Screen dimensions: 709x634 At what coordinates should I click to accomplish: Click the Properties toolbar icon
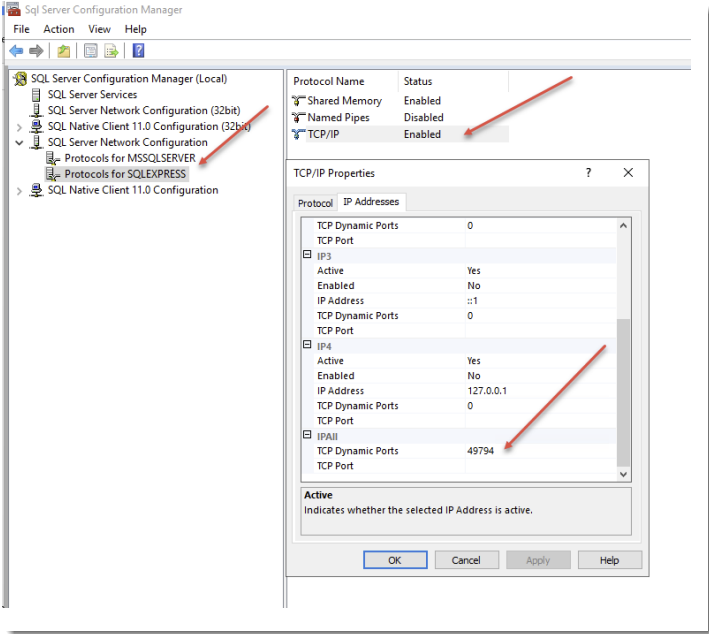90,51
